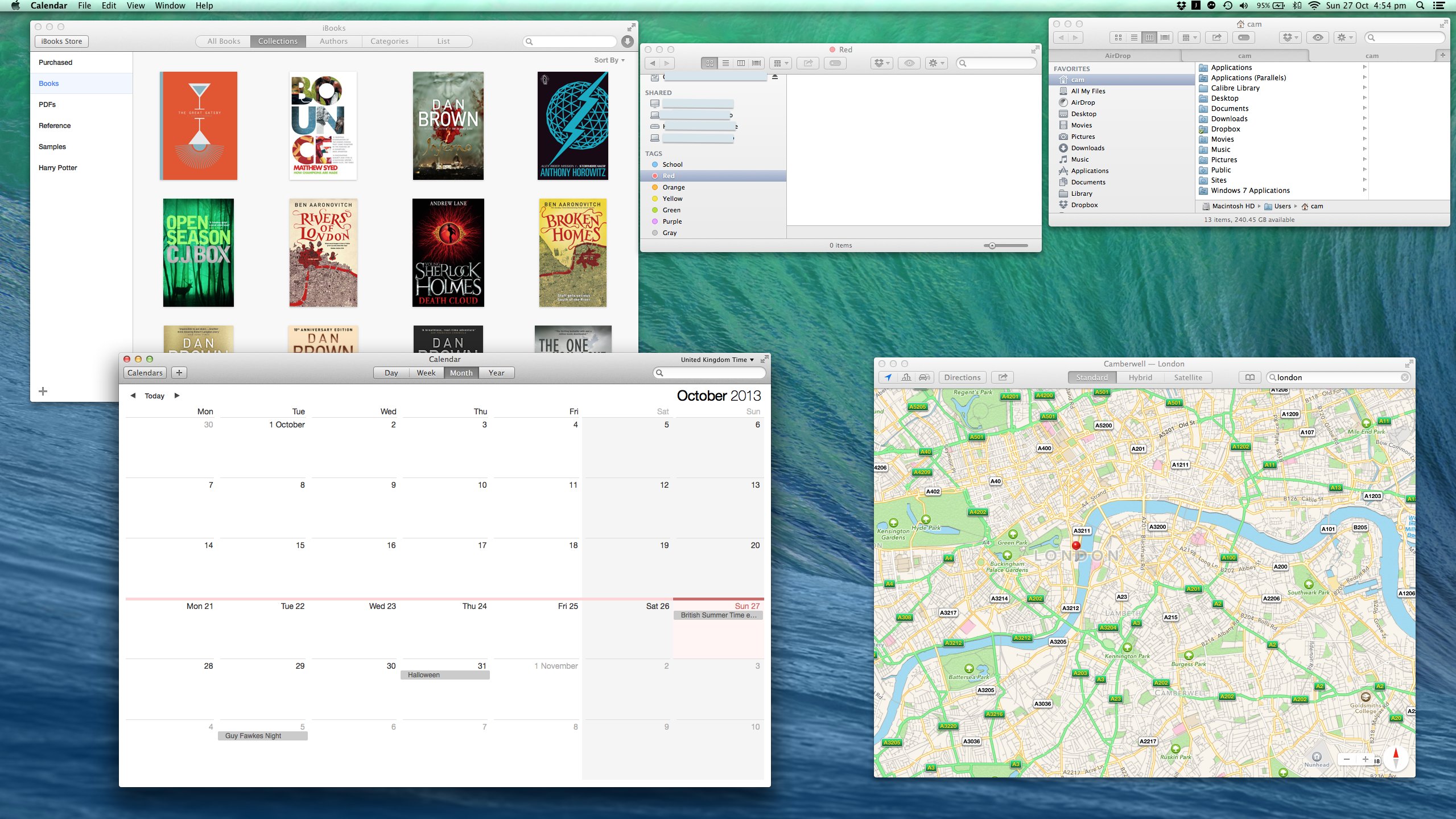Open the View menu
The height and width of the screenshot is (819, 1456).
click(x=135, y=6)
